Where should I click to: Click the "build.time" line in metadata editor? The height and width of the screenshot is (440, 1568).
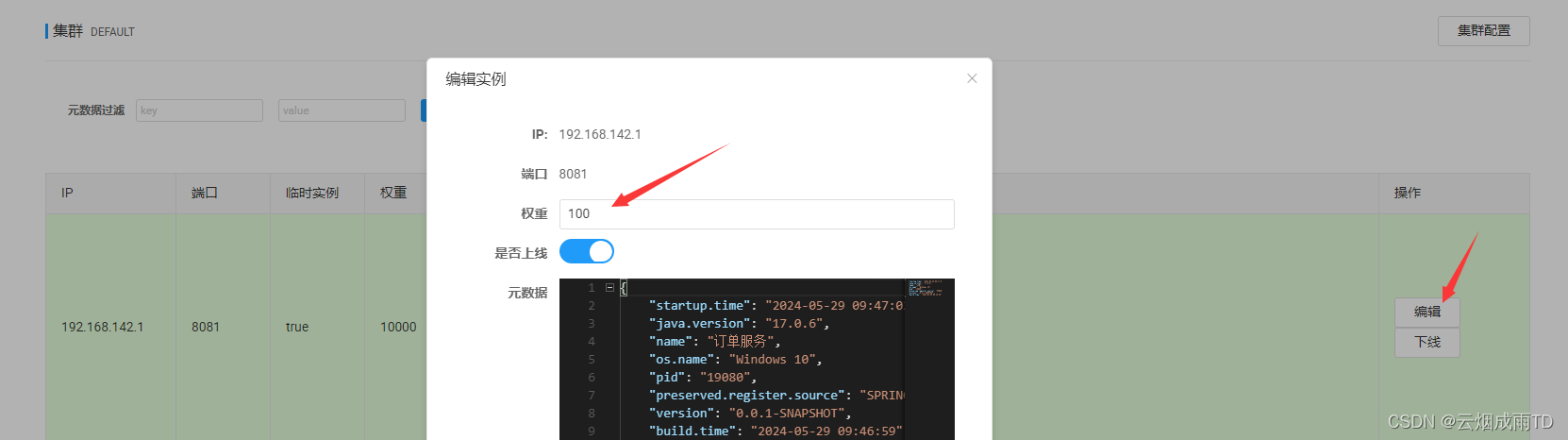pyautogui.click(x=776, y=432)
